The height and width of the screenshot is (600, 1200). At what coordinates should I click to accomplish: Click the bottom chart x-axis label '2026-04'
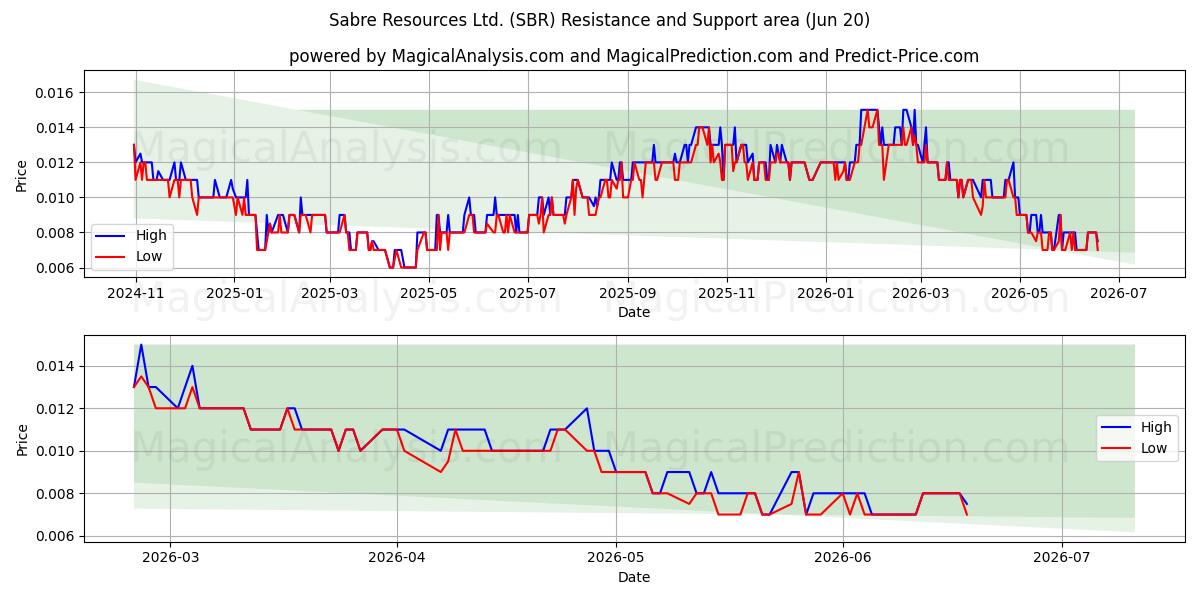(x=397, y=558)
